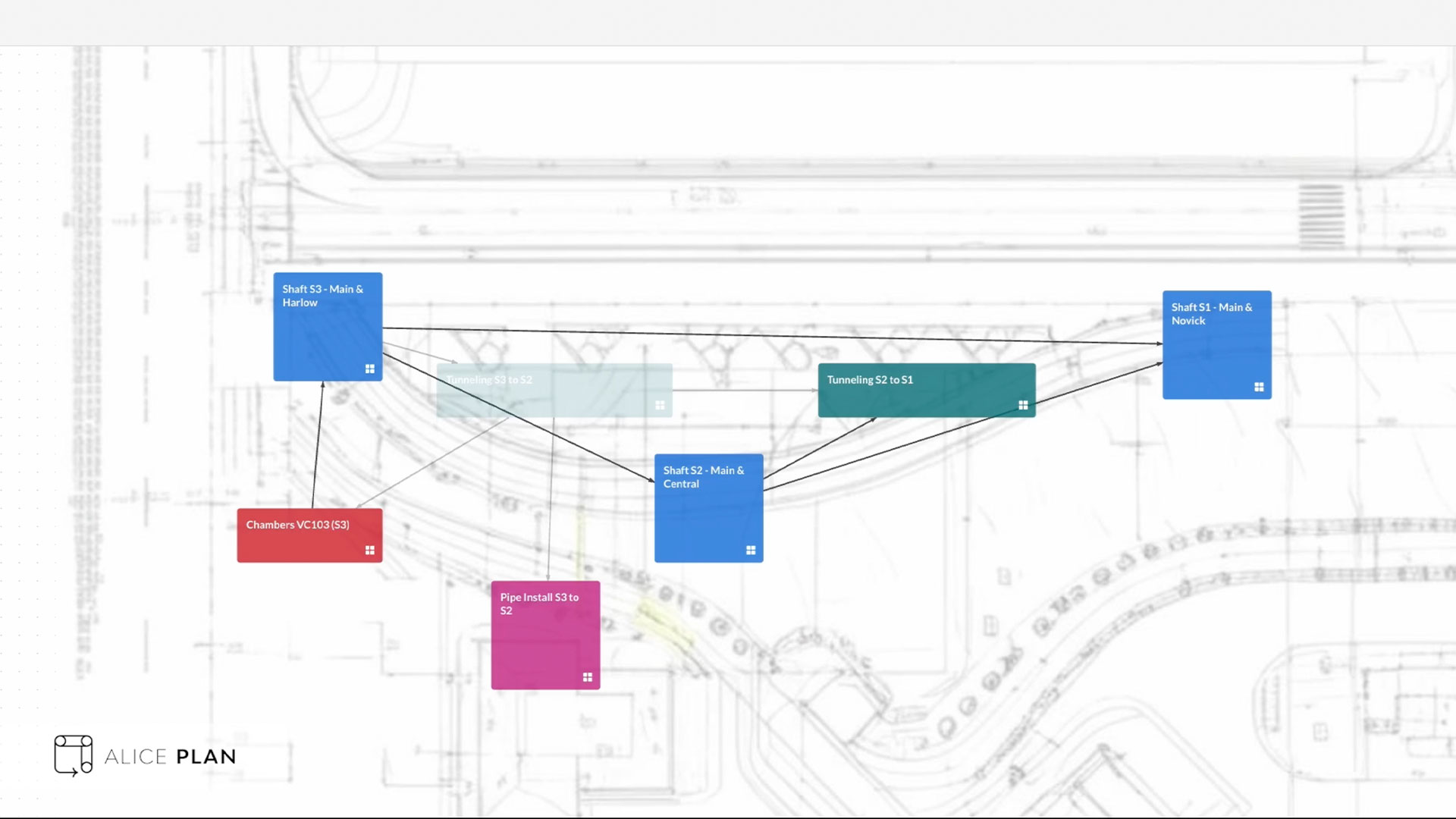The width and height of the screenshot is (1456, 819).
Task: Select arrow from Chambers VC103 to Shaft S3
Action: [318, 444]
